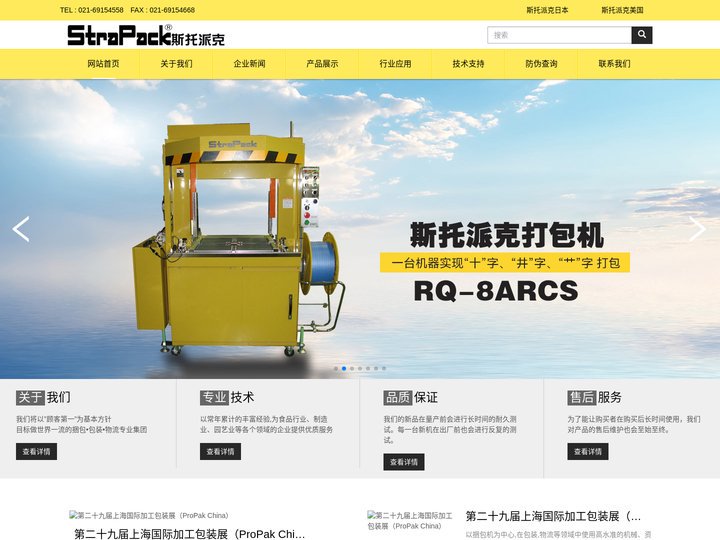Image resolution: width=720 pixels, height=540 pixels.
Task: Select the first carousel indicator dot
Action: (336, 368)
